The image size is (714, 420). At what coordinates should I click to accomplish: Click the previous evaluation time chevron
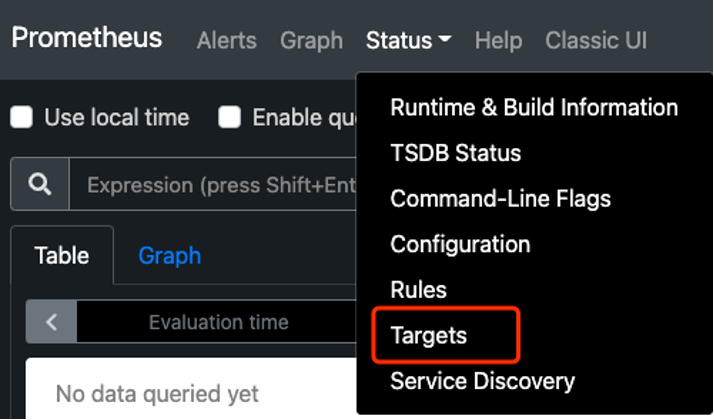pyautogui.click(x=52, y=322)
